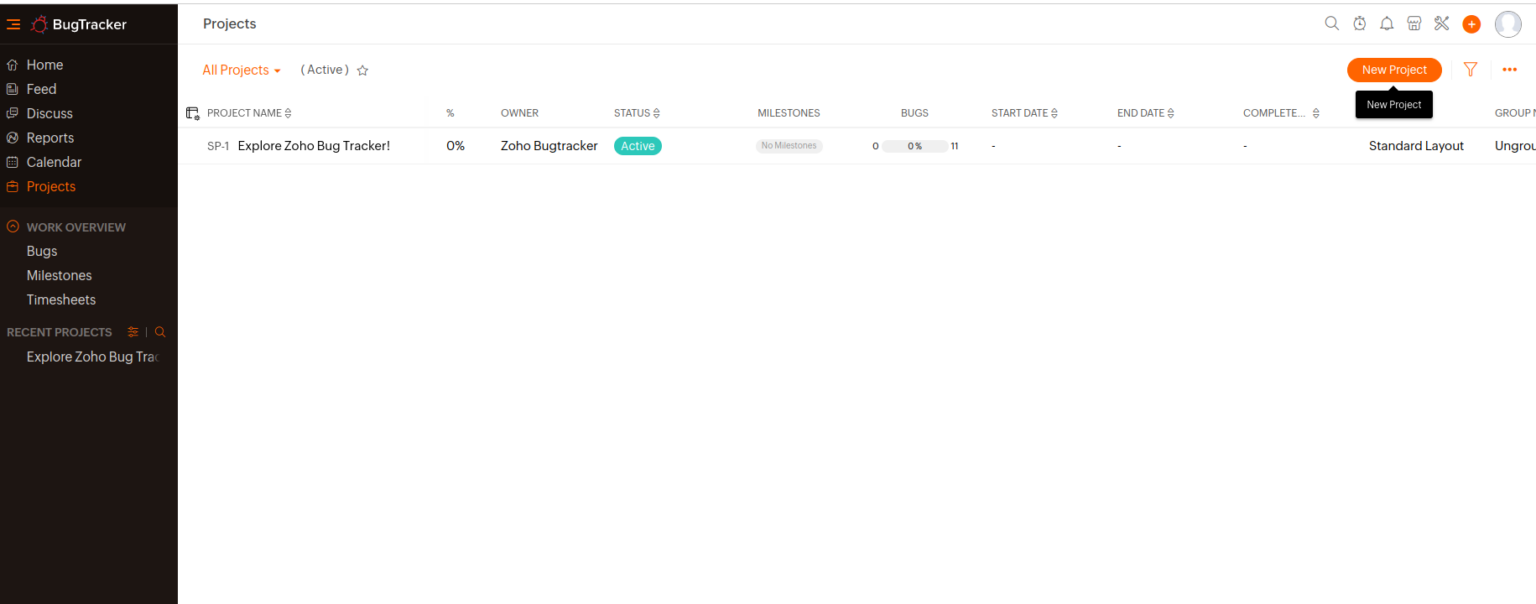Click the tools/setup icon in the top bar

click(x=1441, y=23)
